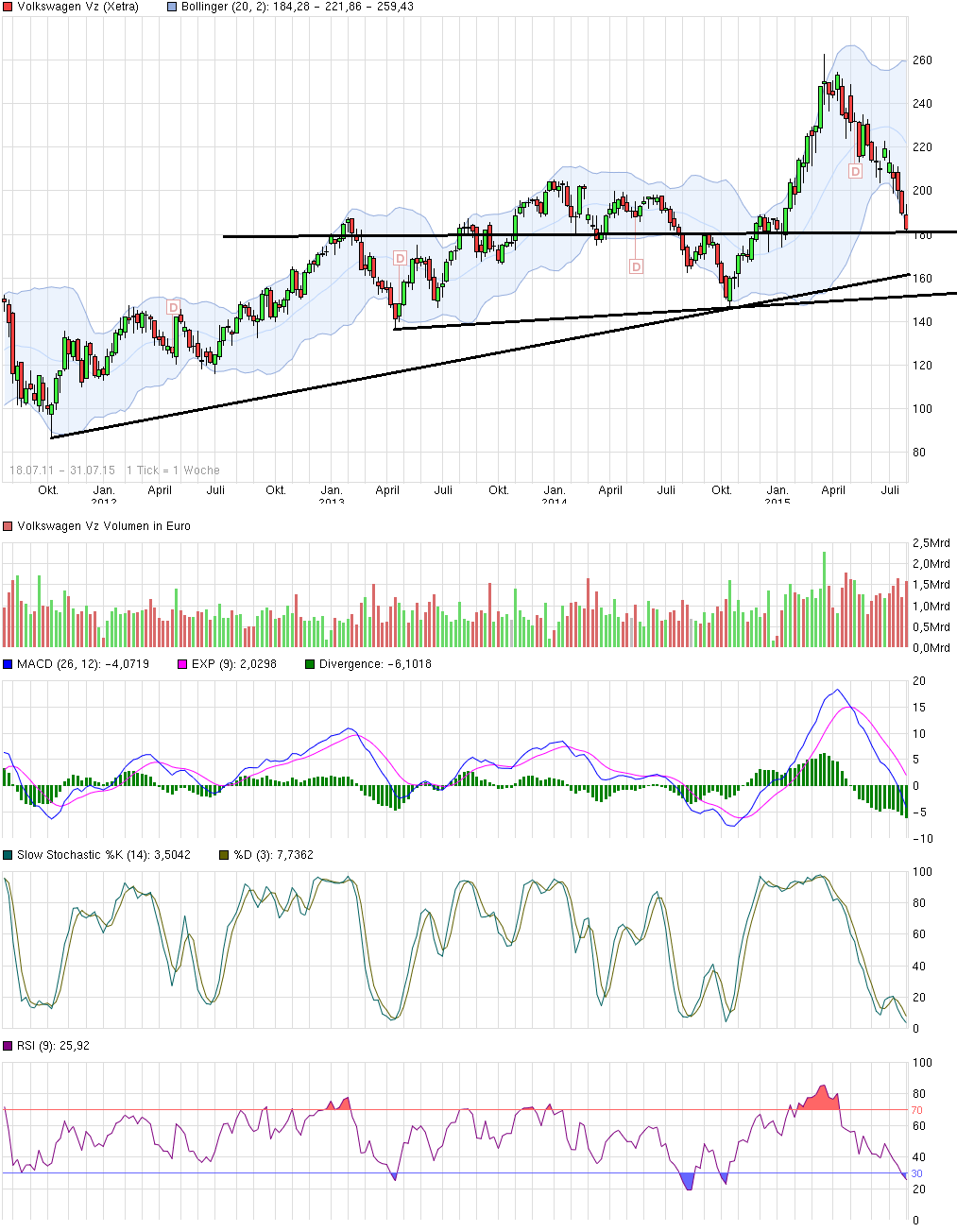Screen dimensions: 957x1232
Task: Click the red Volkswagen Vz legend swatch
Action: [x=8, y=7]
